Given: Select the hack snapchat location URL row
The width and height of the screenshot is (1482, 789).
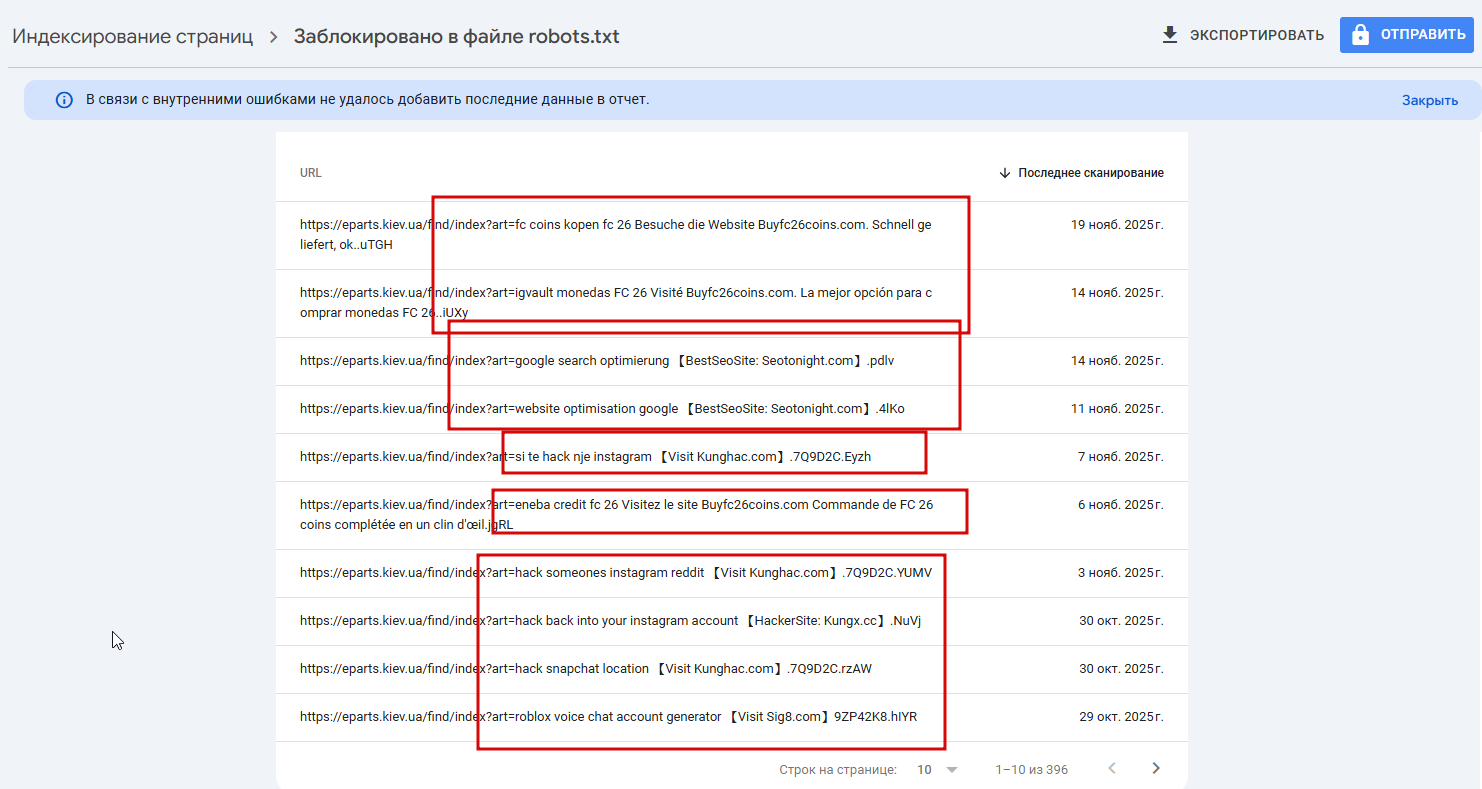Looking at the screenshot, I should click(x=732, y=669).
